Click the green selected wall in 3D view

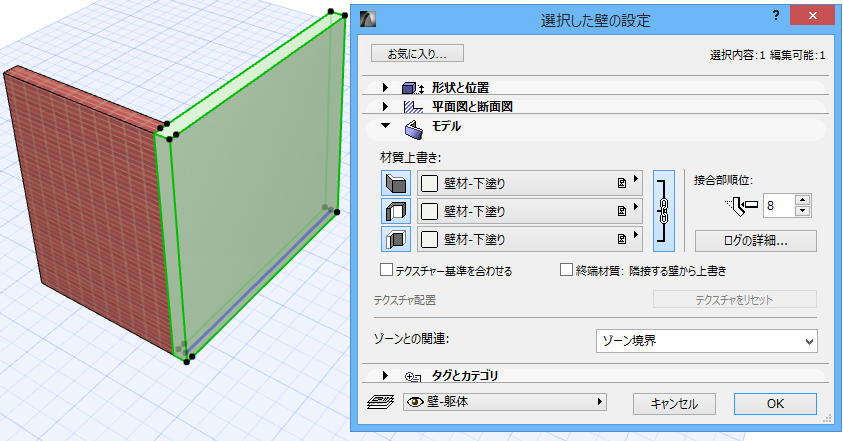pos(258,183)
